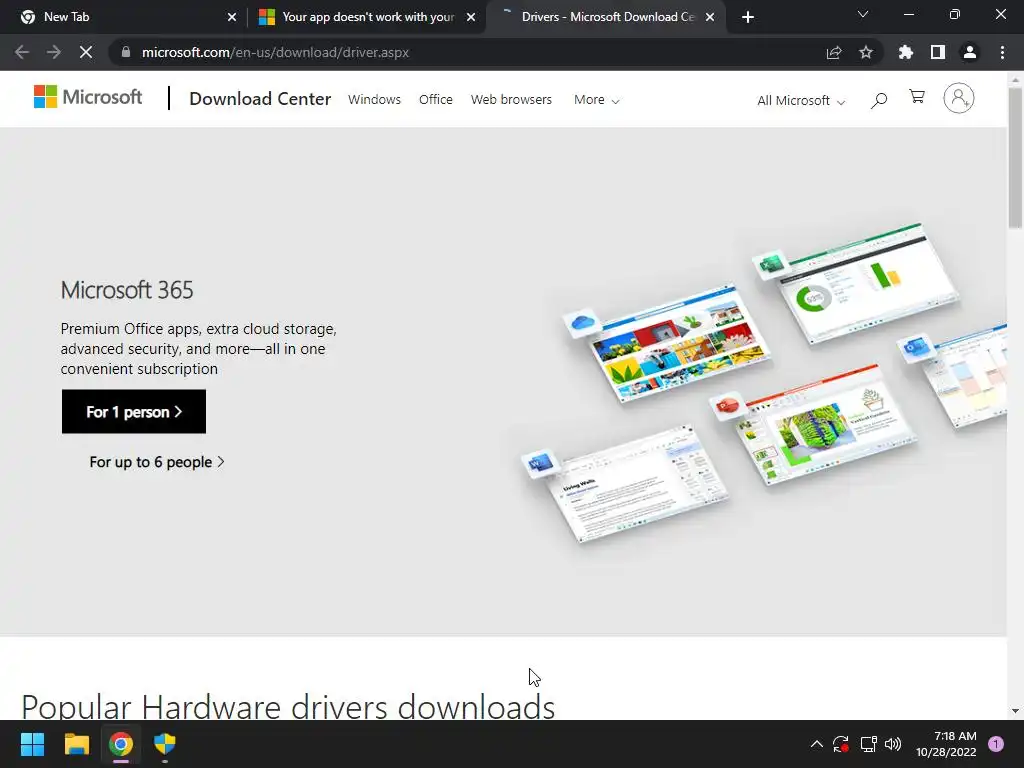Stop loading the page with X button
1024x768 pixels.
tap(86, 52)
